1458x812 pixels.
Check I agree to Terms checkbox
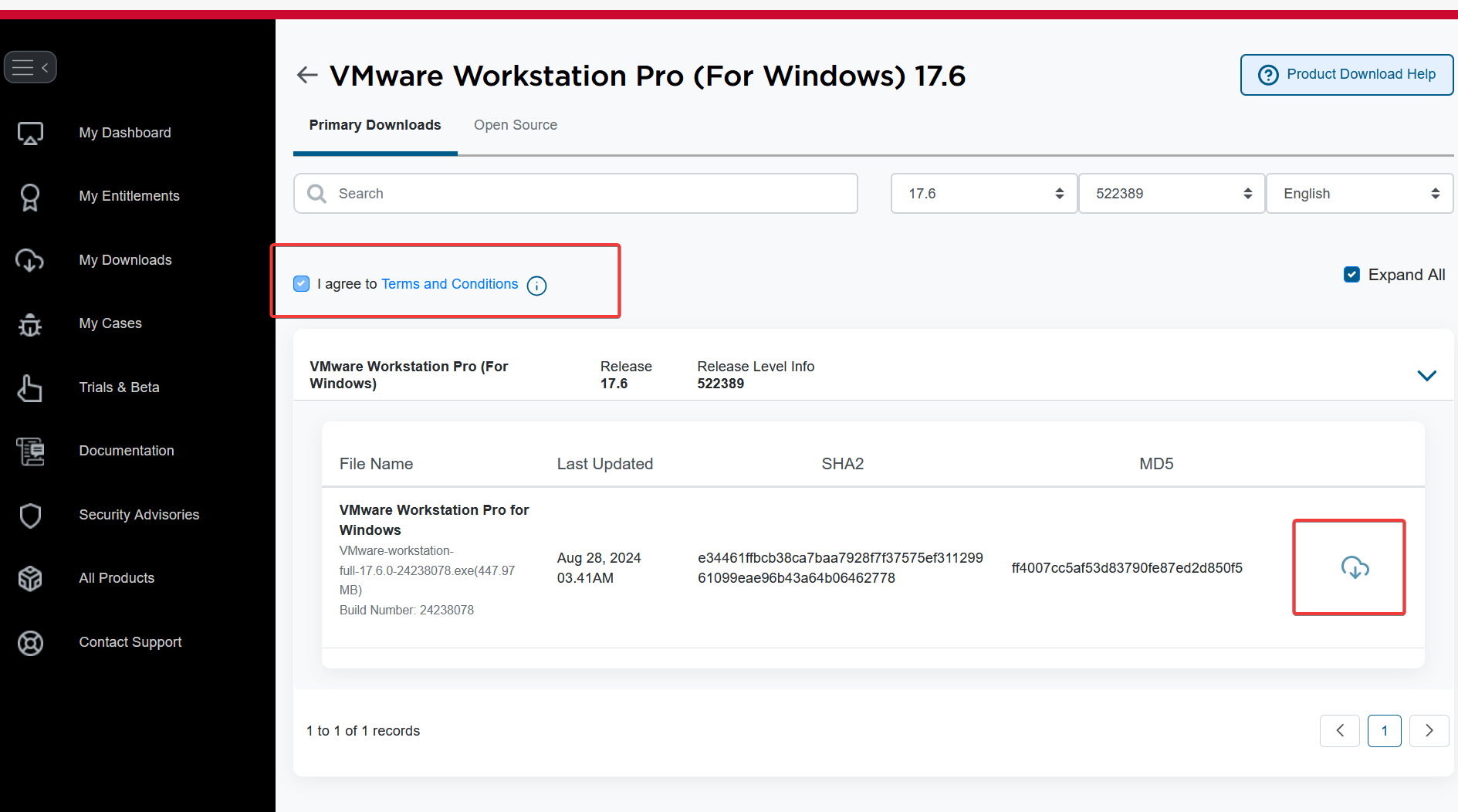point(302,284)
